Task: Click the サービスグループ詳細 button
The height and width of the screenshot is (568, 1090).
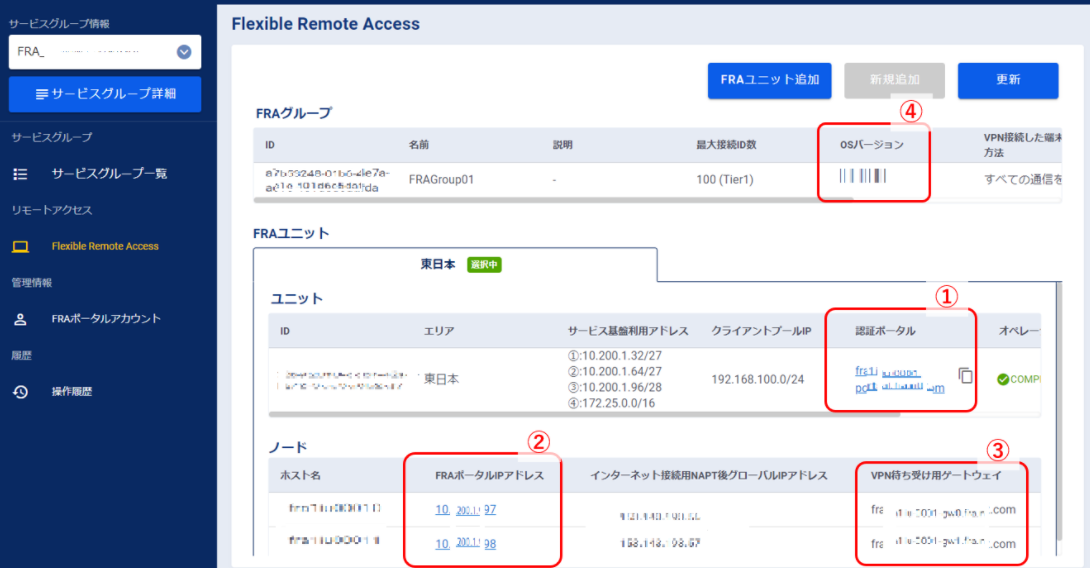Action: click(x=105, y=94)
